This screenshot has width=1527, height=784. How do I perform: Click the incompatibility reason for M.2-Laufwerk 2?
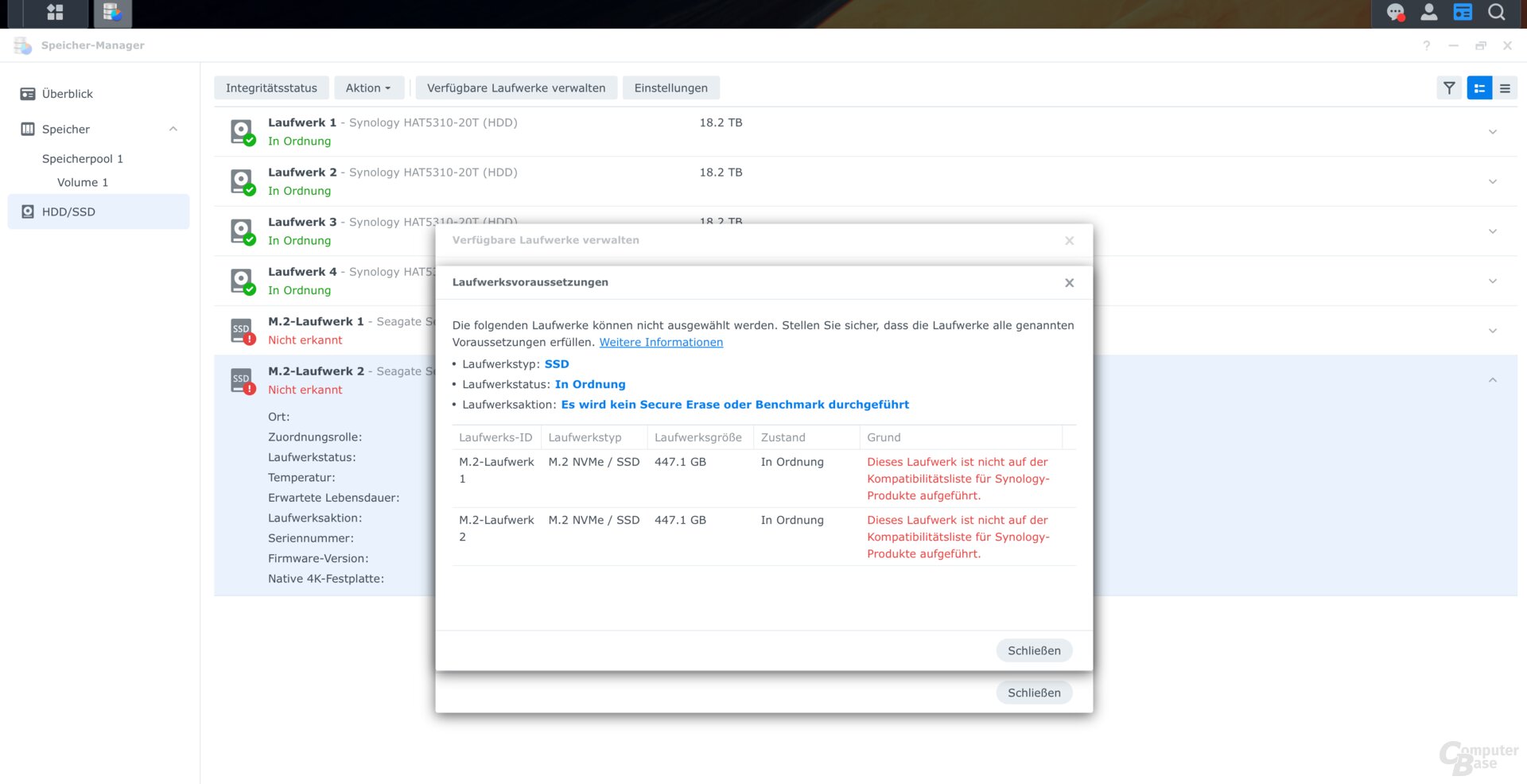click(x=958, y=537)
